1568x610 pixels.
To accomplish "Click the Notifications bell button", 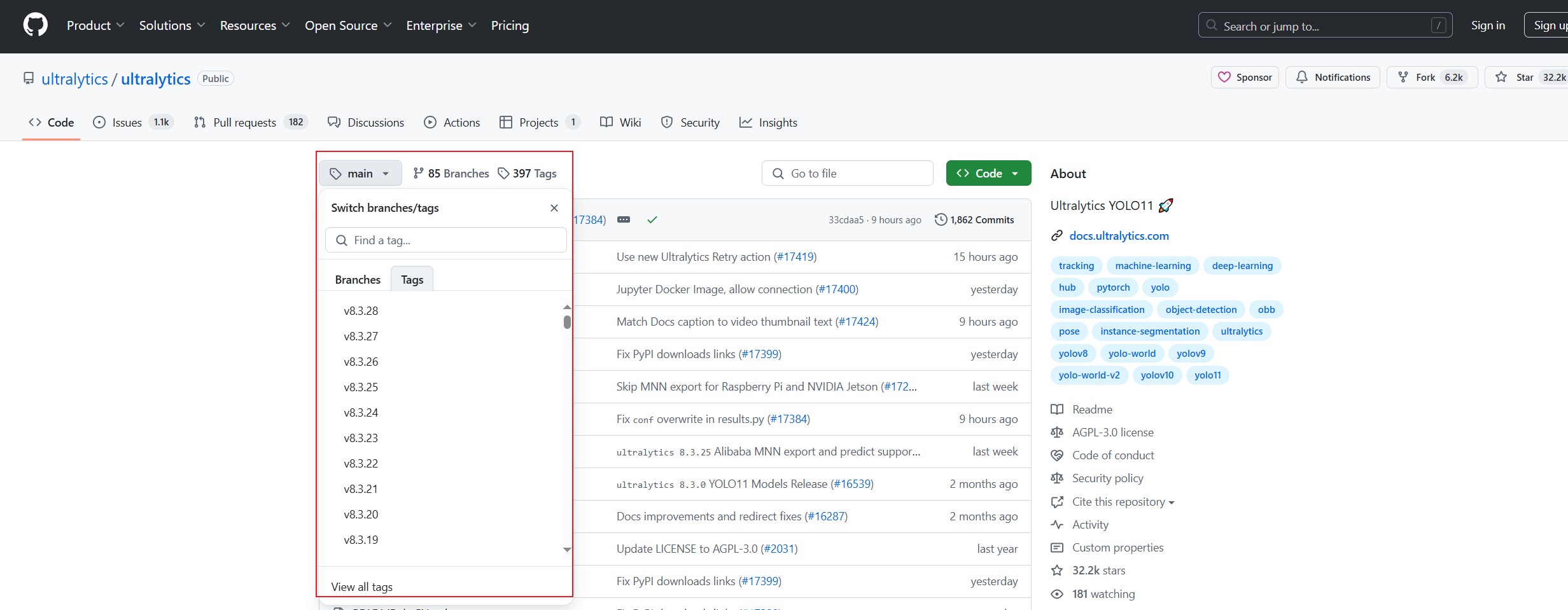I will (x=1333, y=78).
